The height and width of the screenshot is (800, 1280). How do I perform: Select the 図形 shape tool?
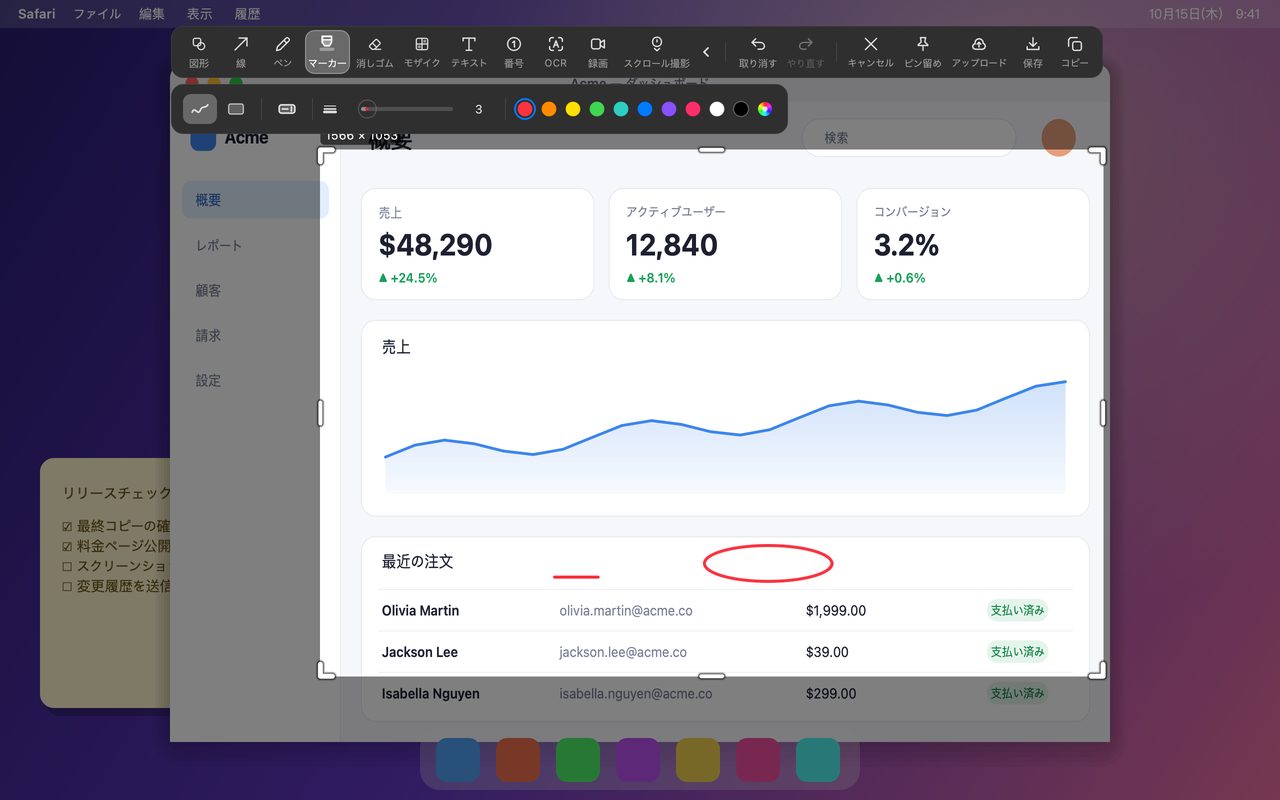(x=199, y=52)
